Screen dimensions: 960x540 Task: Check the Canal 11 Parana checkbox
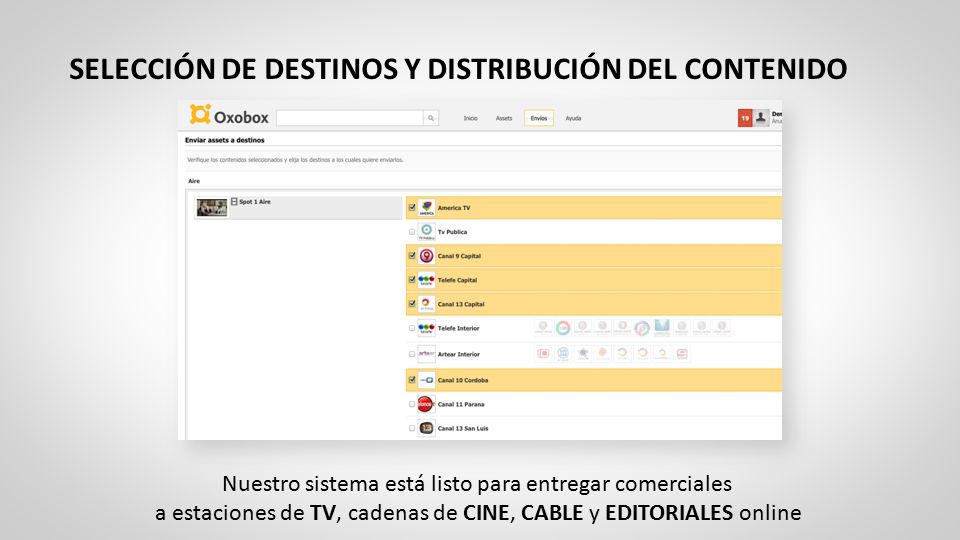click(412, 404)
